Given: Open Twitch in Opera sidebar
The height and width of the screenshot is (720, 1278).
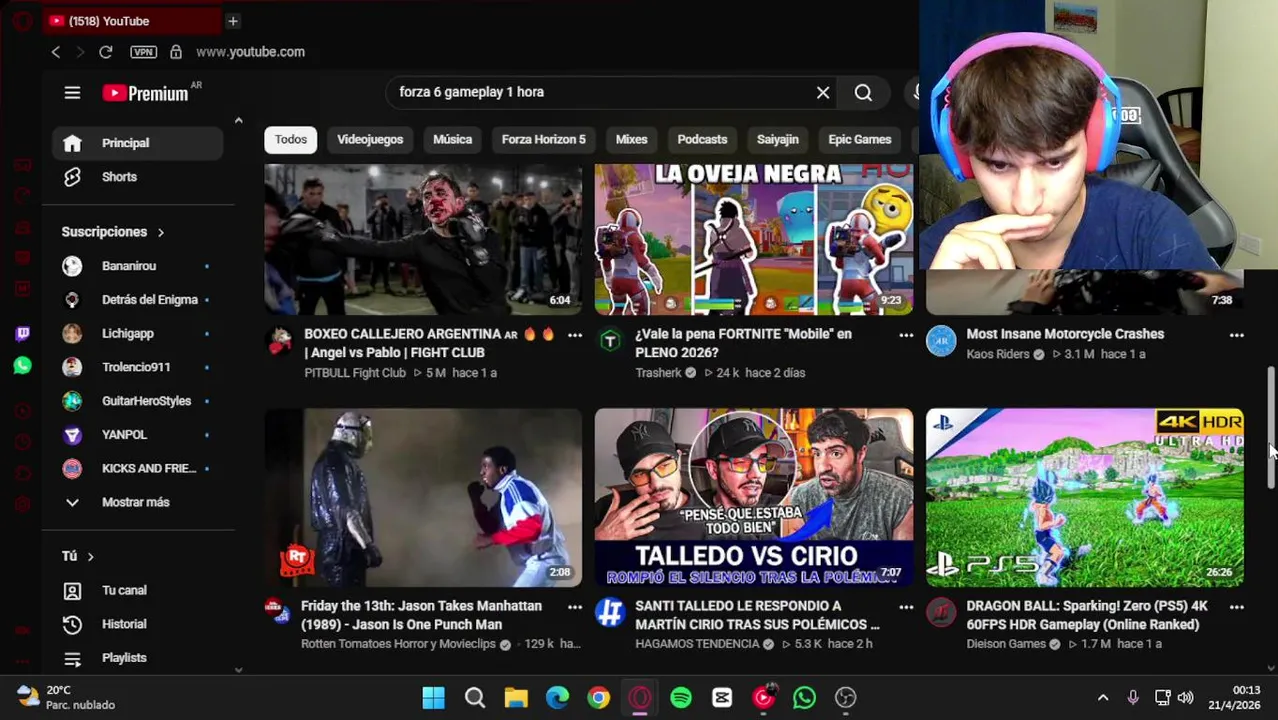Looking at the screenshot, I should 22,333.
